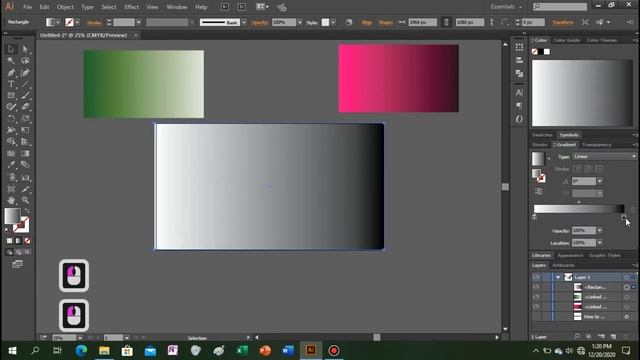640x360 pixels.
Task: Click the Create New Layer icon
Action: (613, 336)
